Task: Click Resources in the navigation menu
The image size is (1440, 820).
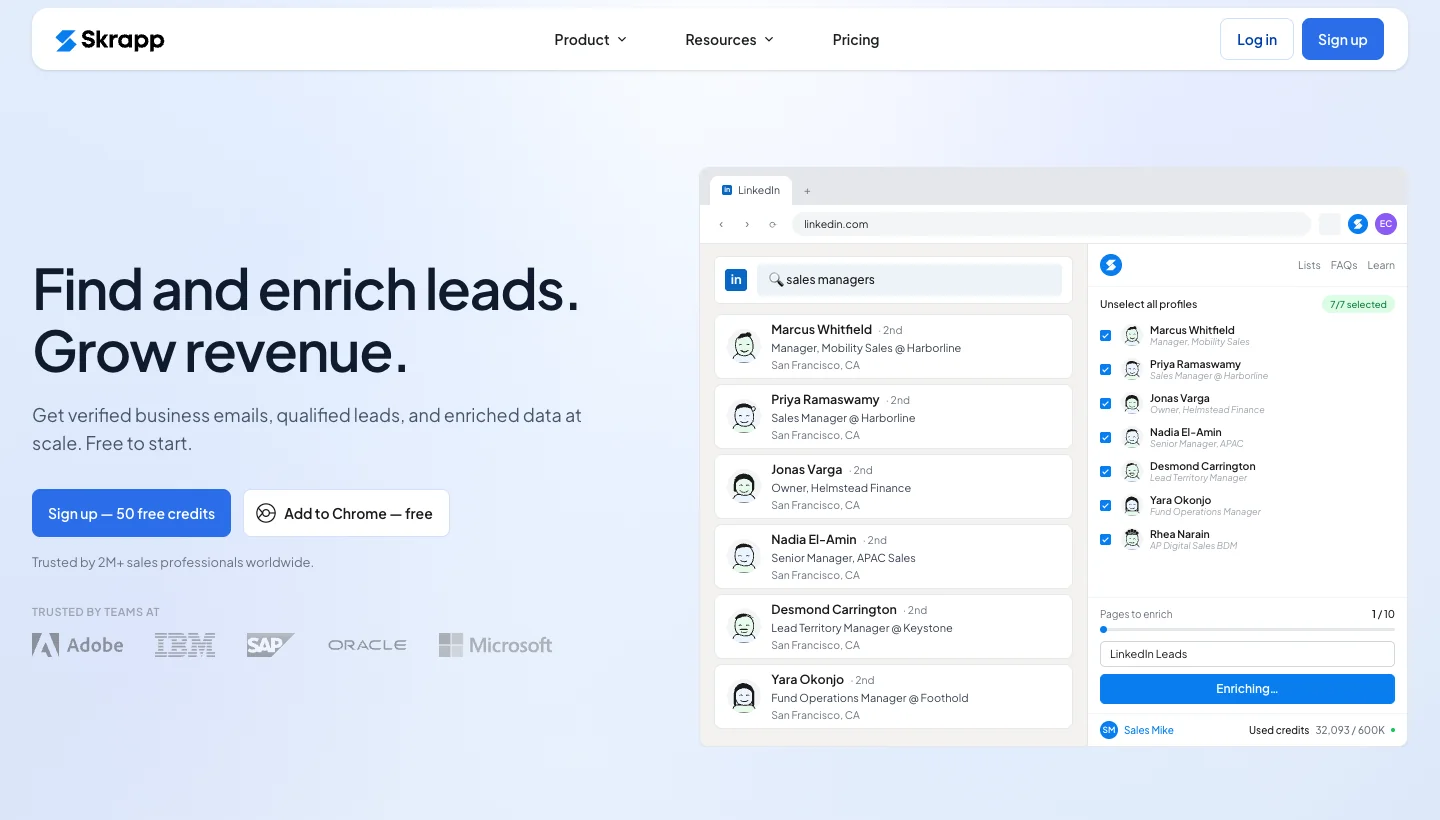Action: pos(721,40)
